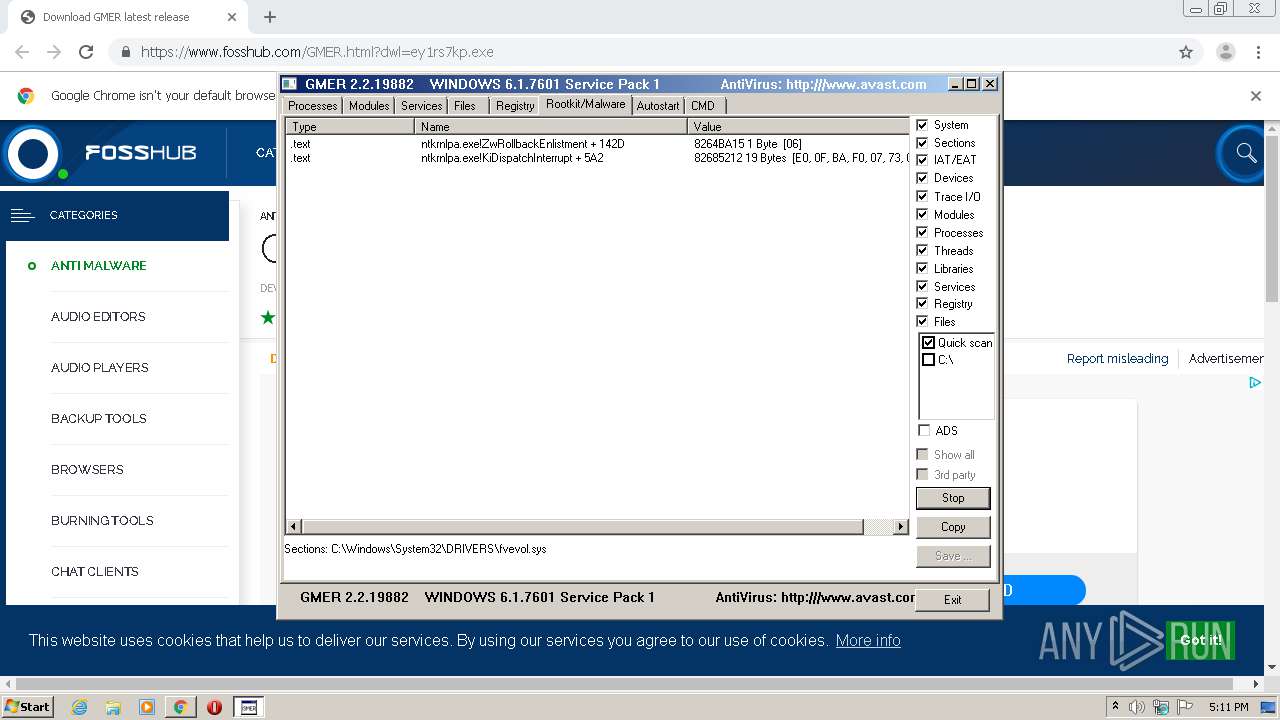Bookmark this page with star icon
1280x720 pixels.
(1186, 52)
